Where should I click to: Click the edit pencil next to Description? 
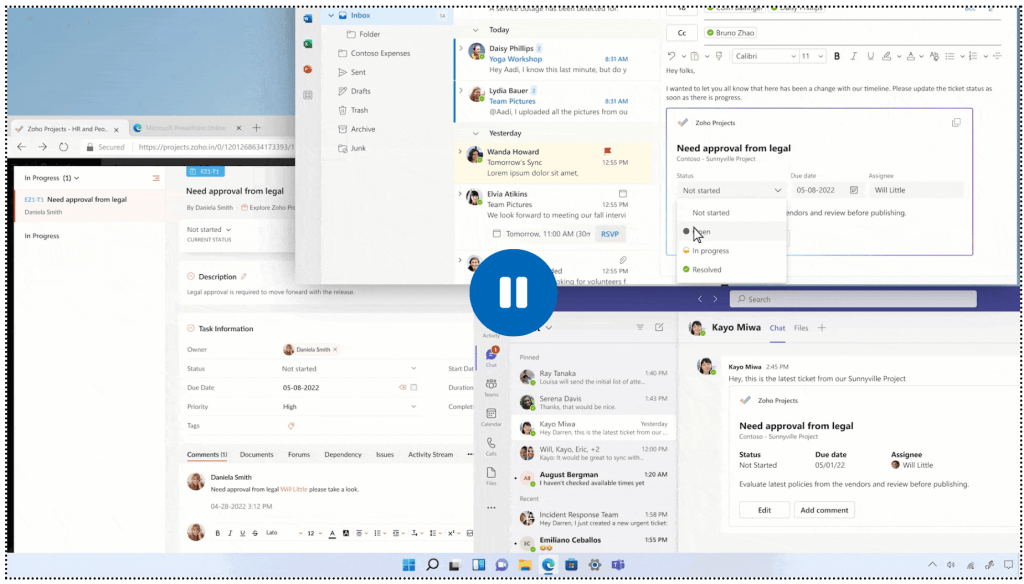[243, 277]
